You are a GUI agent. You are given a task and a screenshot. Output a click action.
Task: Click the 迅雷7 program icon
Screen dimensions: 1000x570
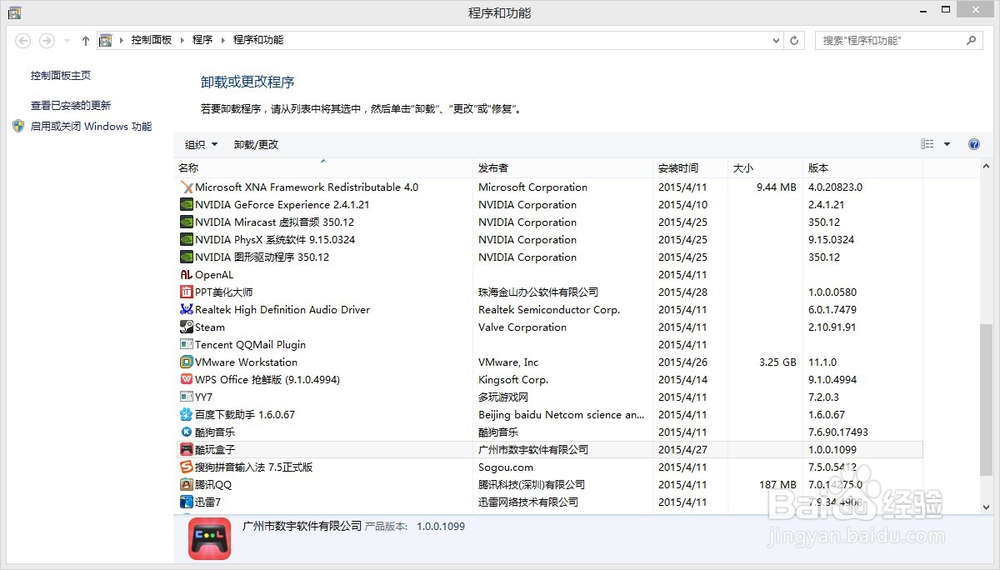(186, 502)
